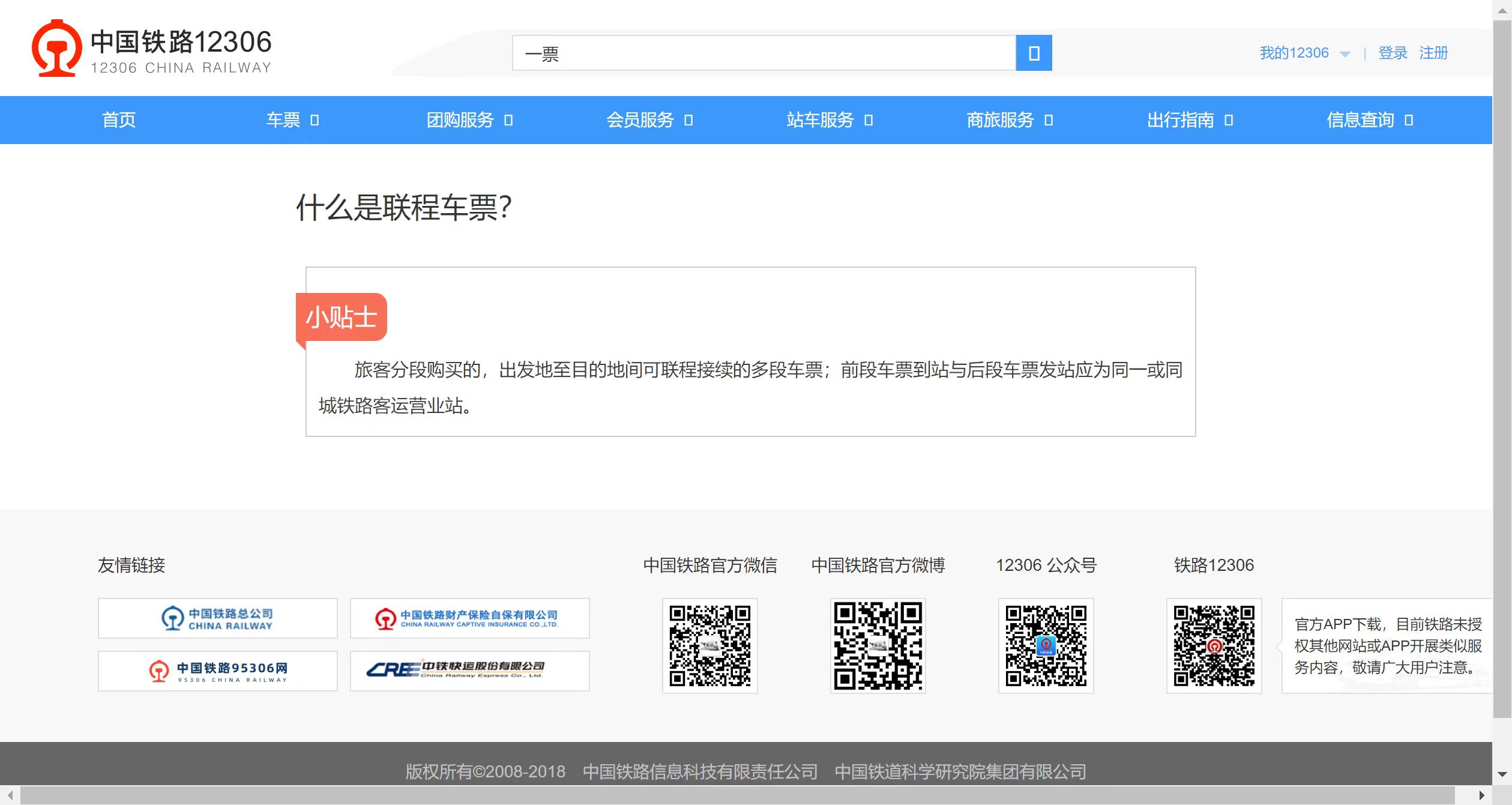Viewport: 1512px width, 805px height.
Task: Click the 铁路12306 app QR code
Action: tap(1214, 645)
